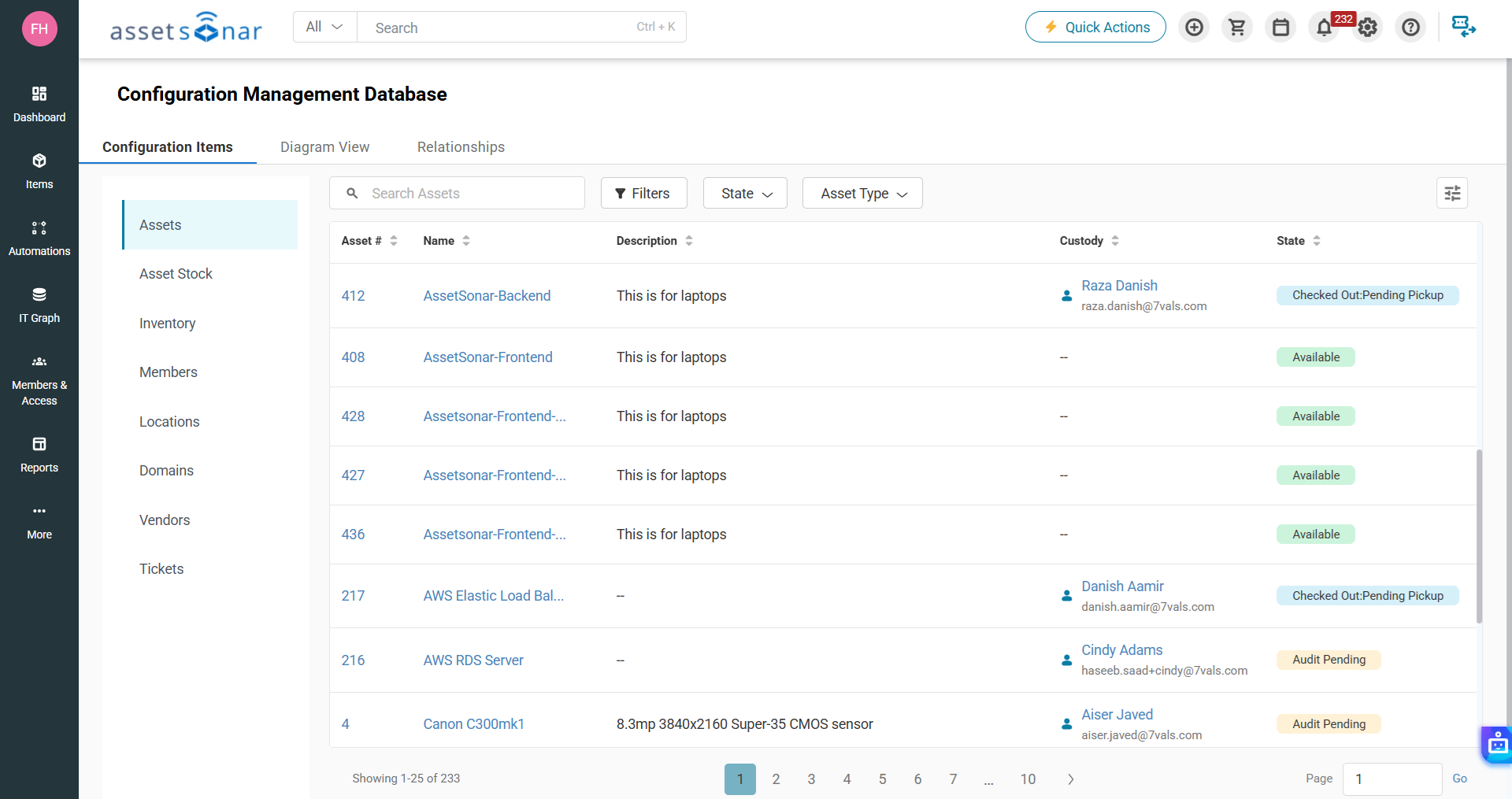The width and height of the screenshot is (1512, 799).
Task: Open the More menu in sidebar
Action: tap(39, 522)
